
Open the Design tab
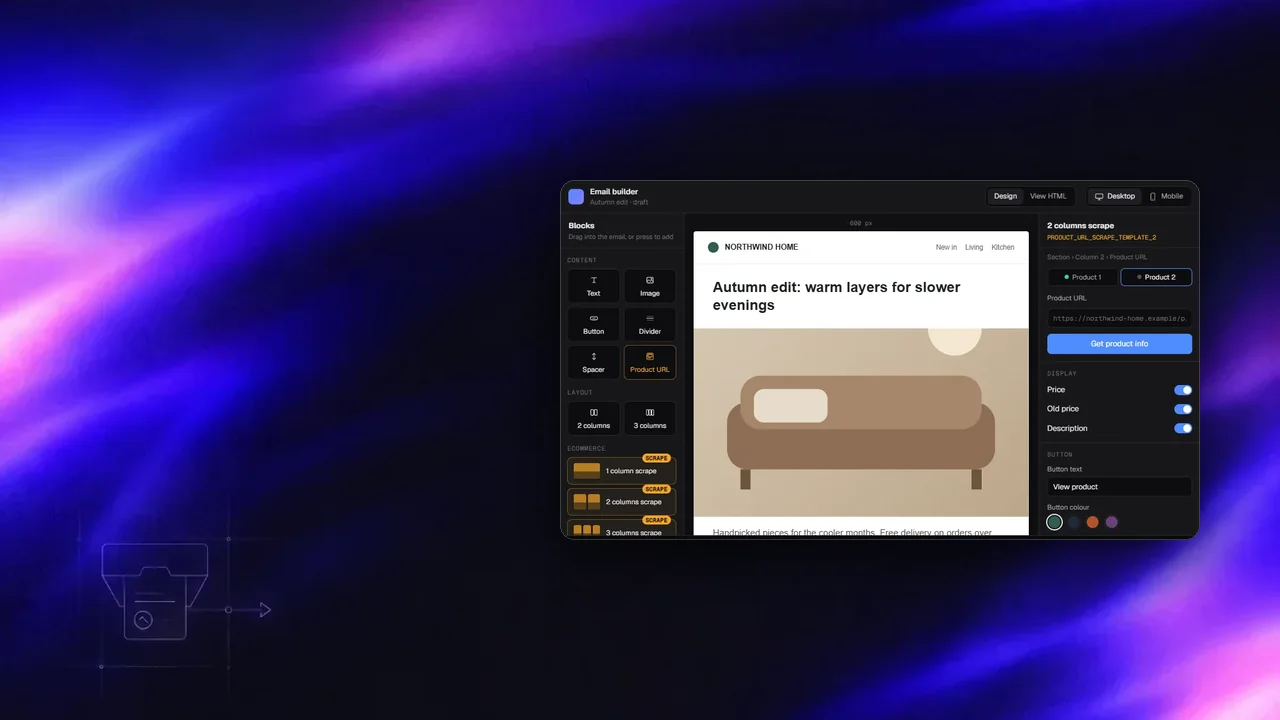(1005, 196)
